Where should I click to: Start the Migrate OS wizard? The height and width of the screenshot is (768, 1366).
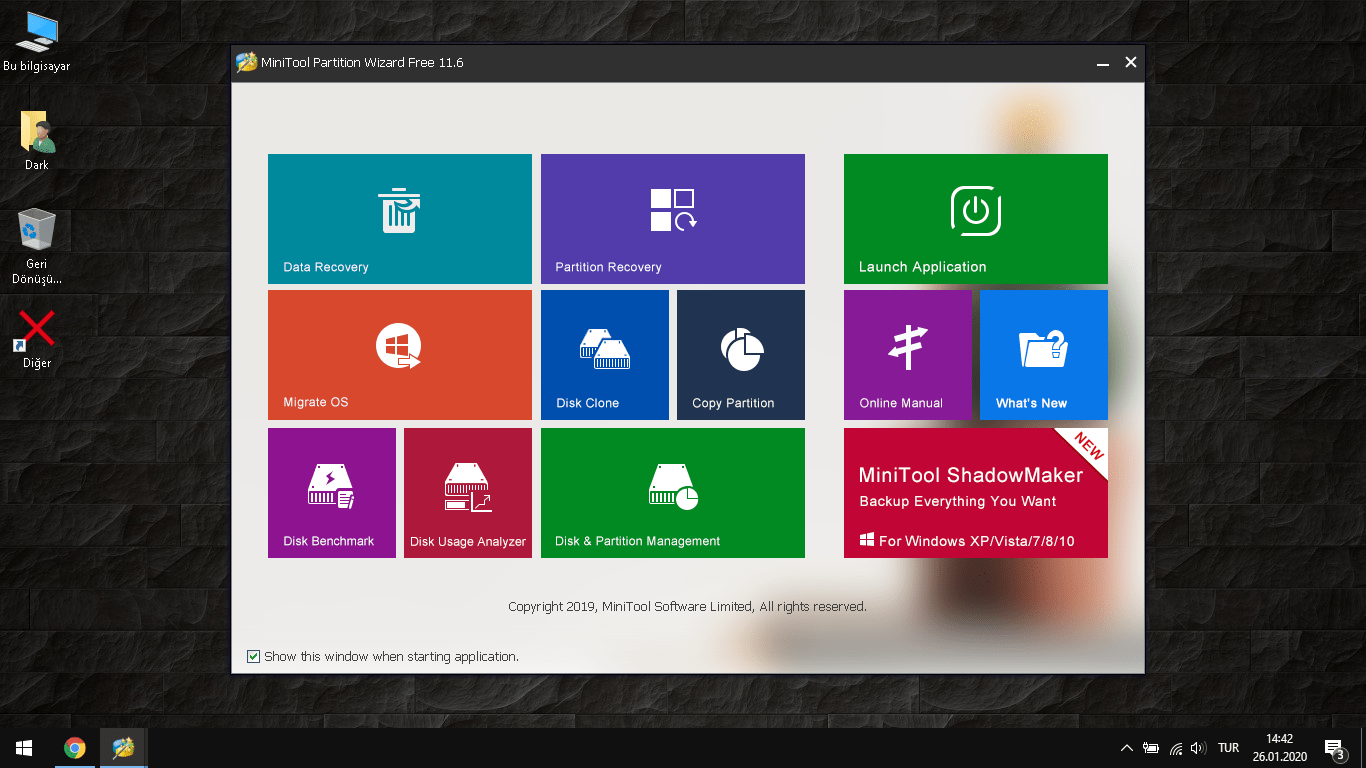point(400,355)
